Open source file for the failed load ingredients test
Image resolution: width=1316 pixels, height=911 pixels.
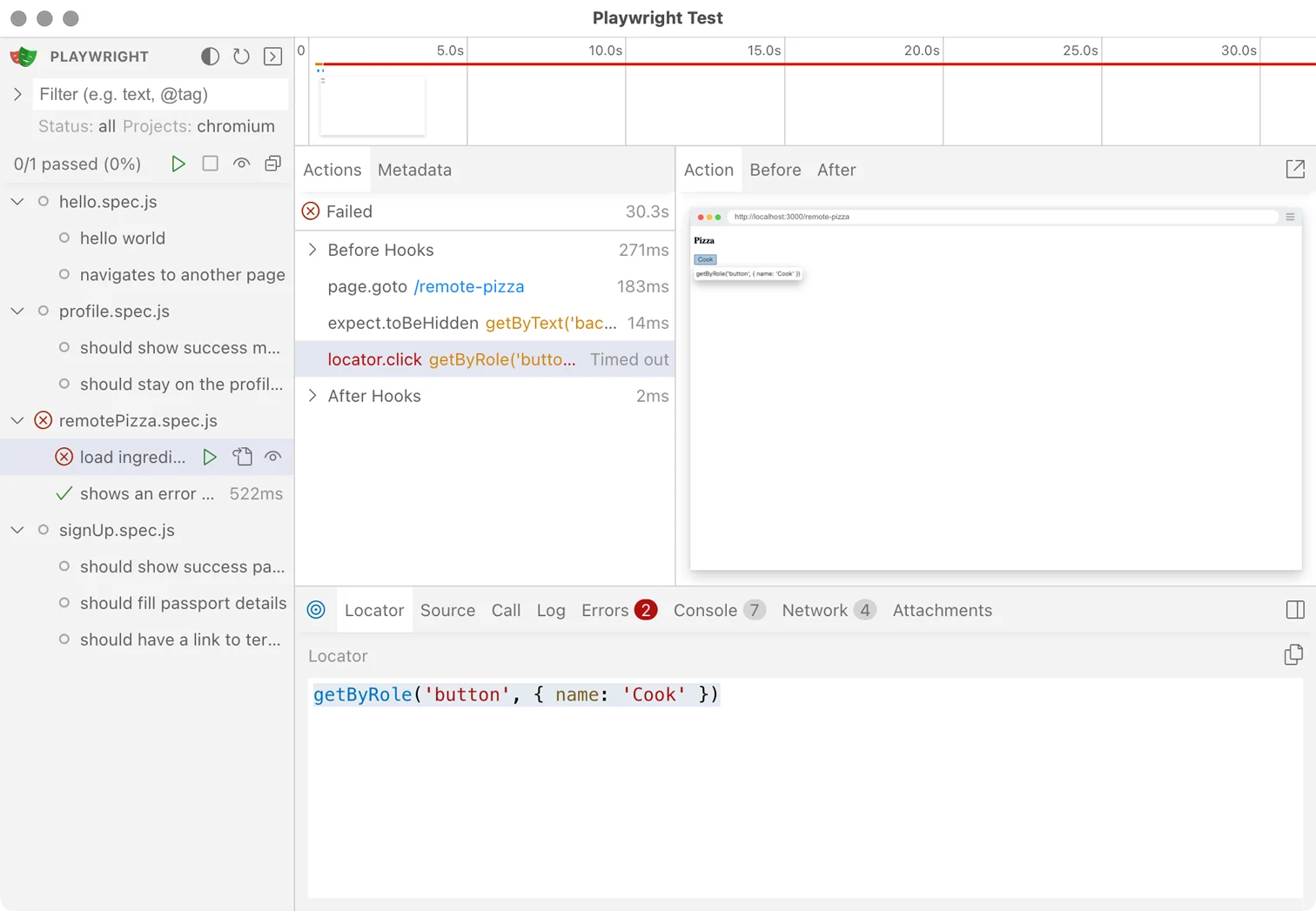242,456
